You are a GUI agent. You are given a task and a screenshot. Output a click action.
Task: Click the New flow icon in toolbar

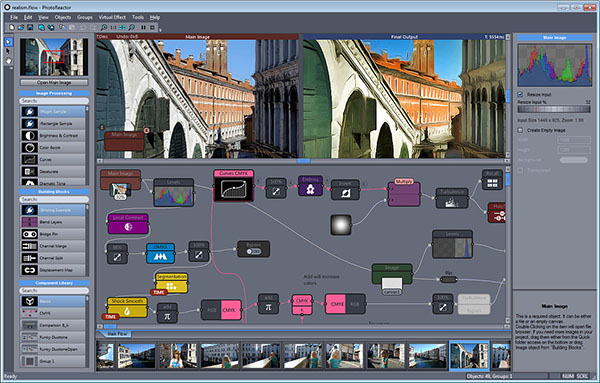(11, 28)
